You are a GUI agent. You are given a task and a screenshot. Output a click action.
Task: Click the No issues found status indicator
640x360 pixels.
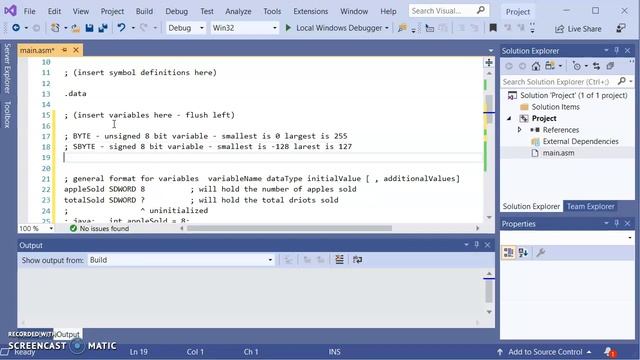point(99,229)
